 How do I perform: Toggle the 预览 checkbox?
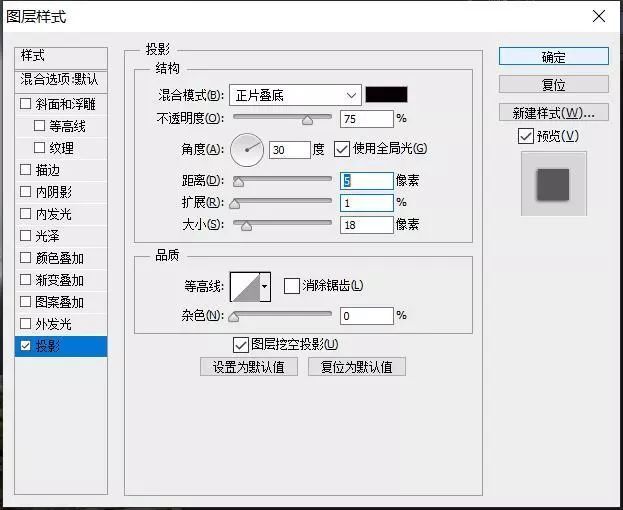point(526,136)
